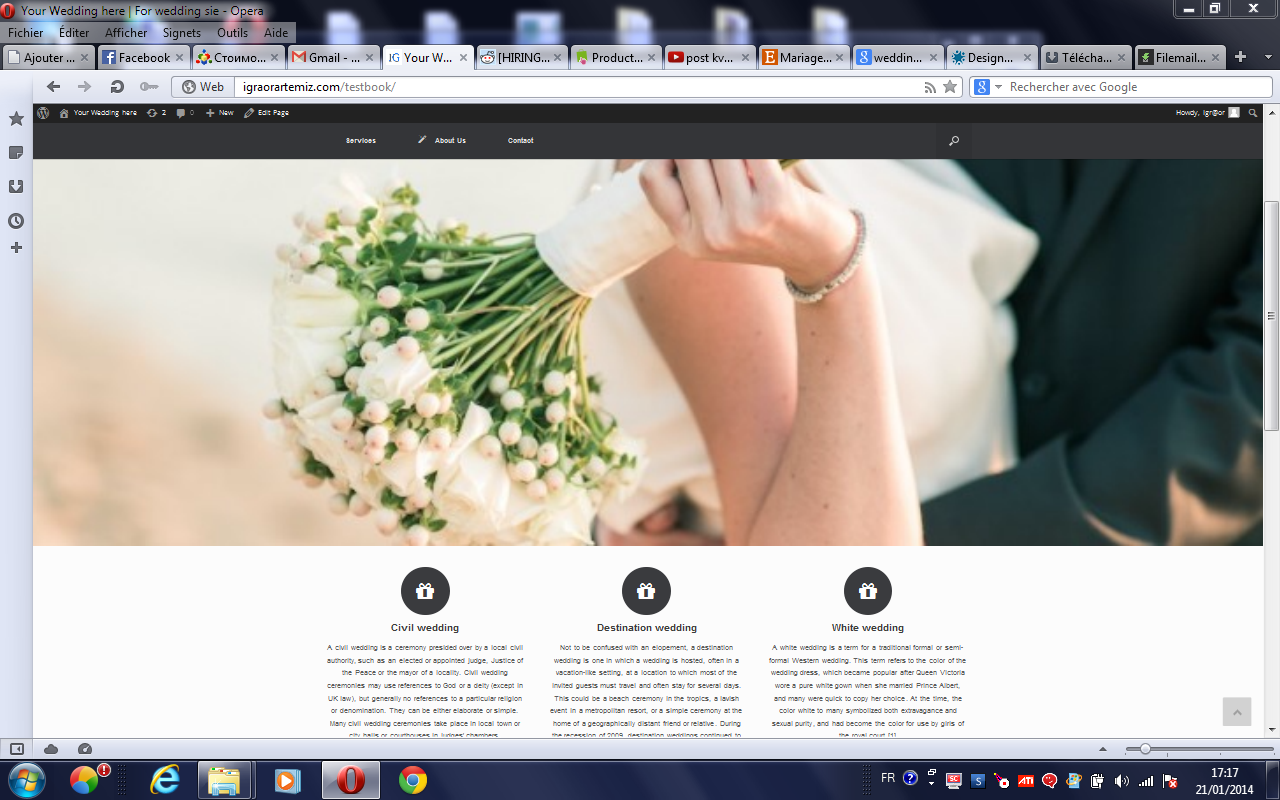Close the Facebook tab

tap(179, 58)
